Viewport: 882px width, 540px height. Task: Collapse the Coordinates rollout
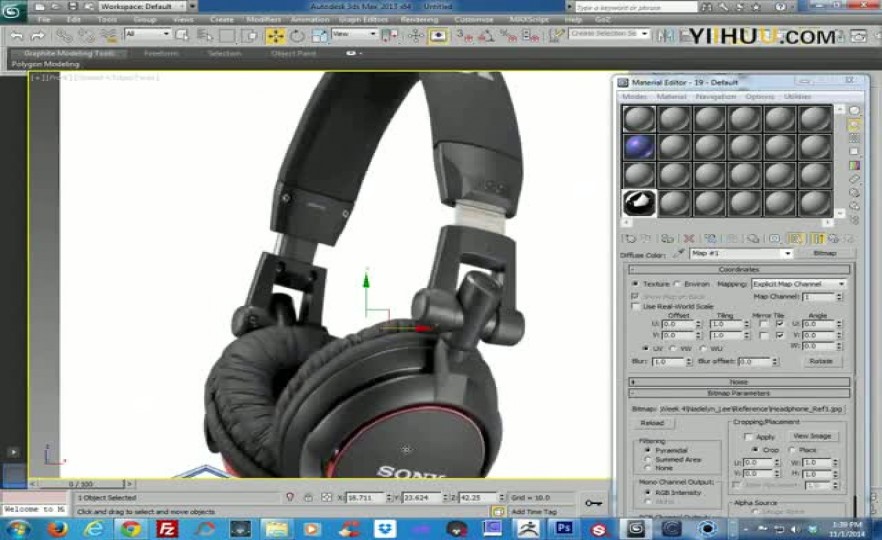[739, 270]
